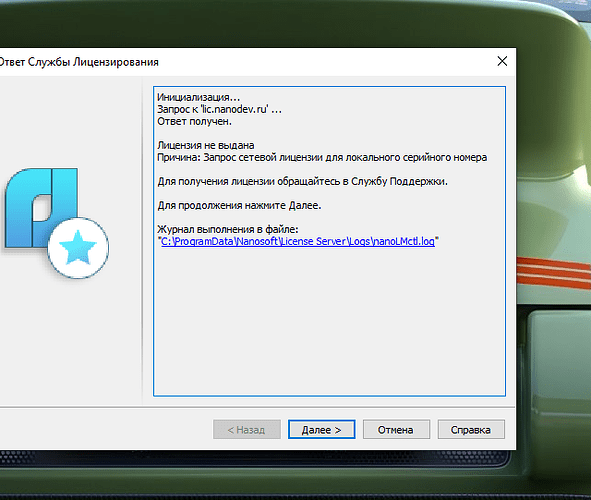Click the 'Журнал выполнения в файле:' line
Image resolution: width=591 pixels, height=500 pixels.
coord(228,229)
